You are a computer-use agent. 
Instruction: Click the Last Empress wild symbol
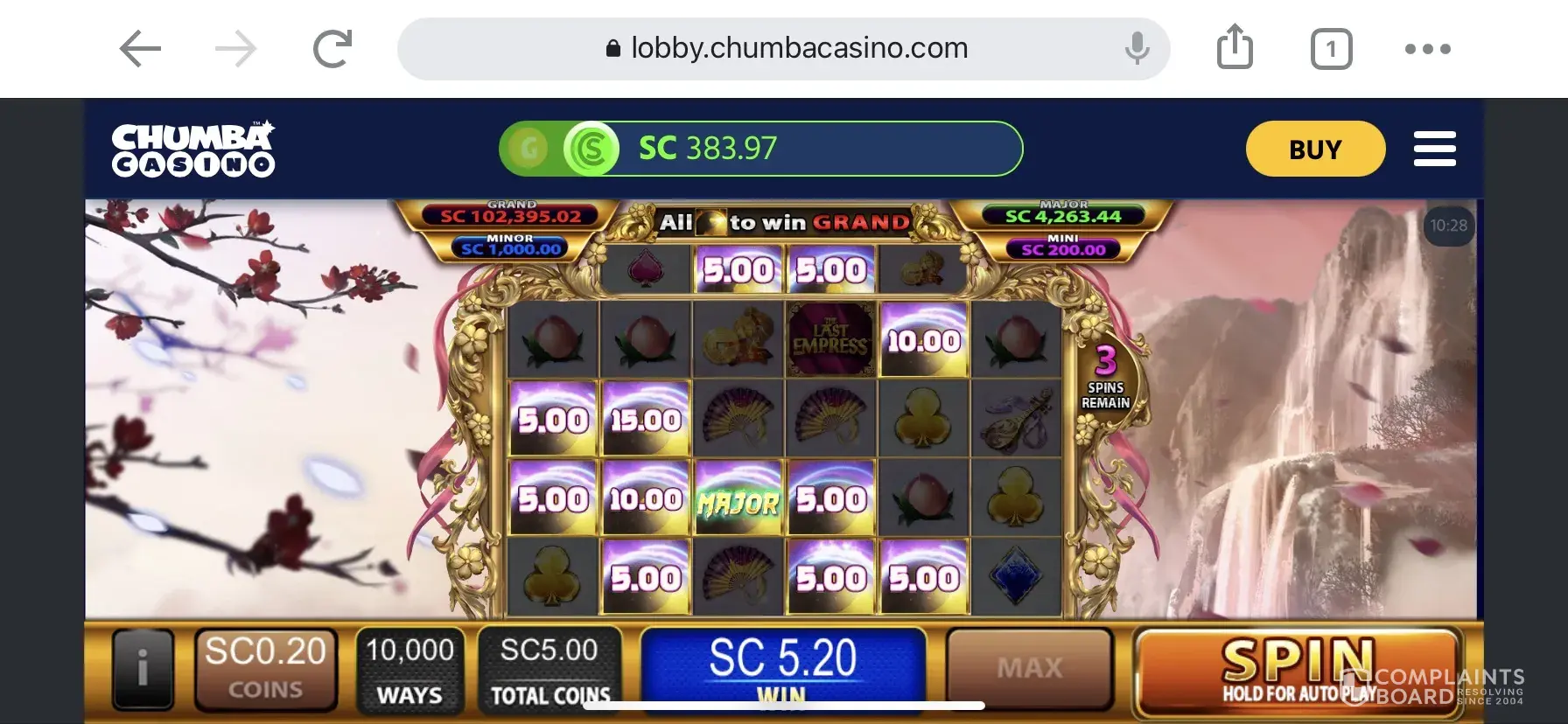coord(830,340)
